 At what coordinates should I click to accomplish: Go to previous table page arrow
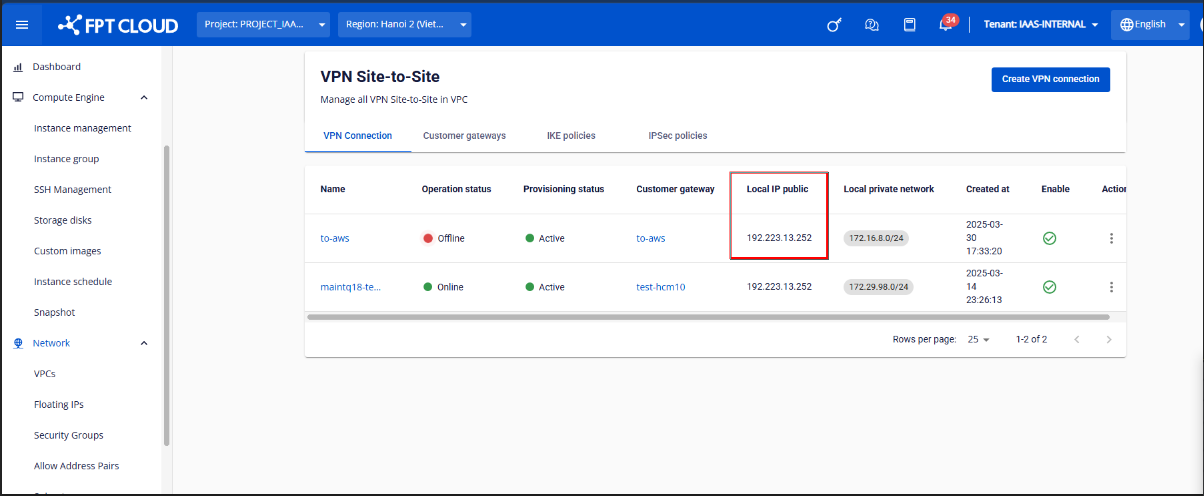tap(1077, 339)
